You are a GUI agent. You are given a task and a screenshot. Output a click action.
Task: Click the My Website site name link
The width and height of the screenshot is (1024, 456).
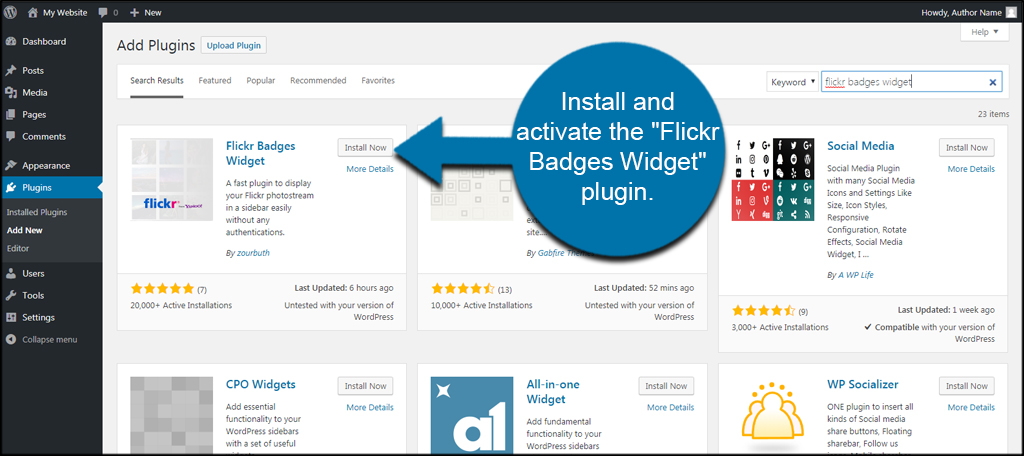[65, 12]
